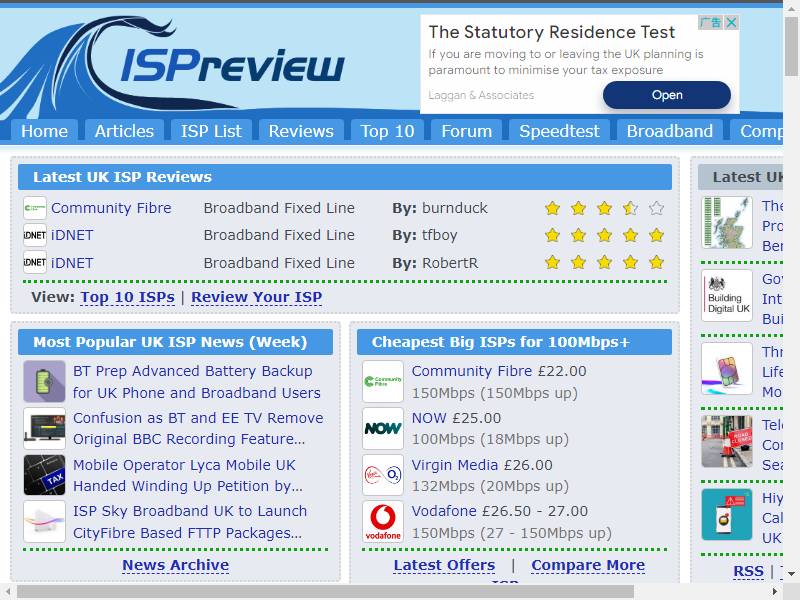The height and width of the screenshot is (600, 800).
Task: Open the Broadband tab
Action: click(x=670, y=131)
